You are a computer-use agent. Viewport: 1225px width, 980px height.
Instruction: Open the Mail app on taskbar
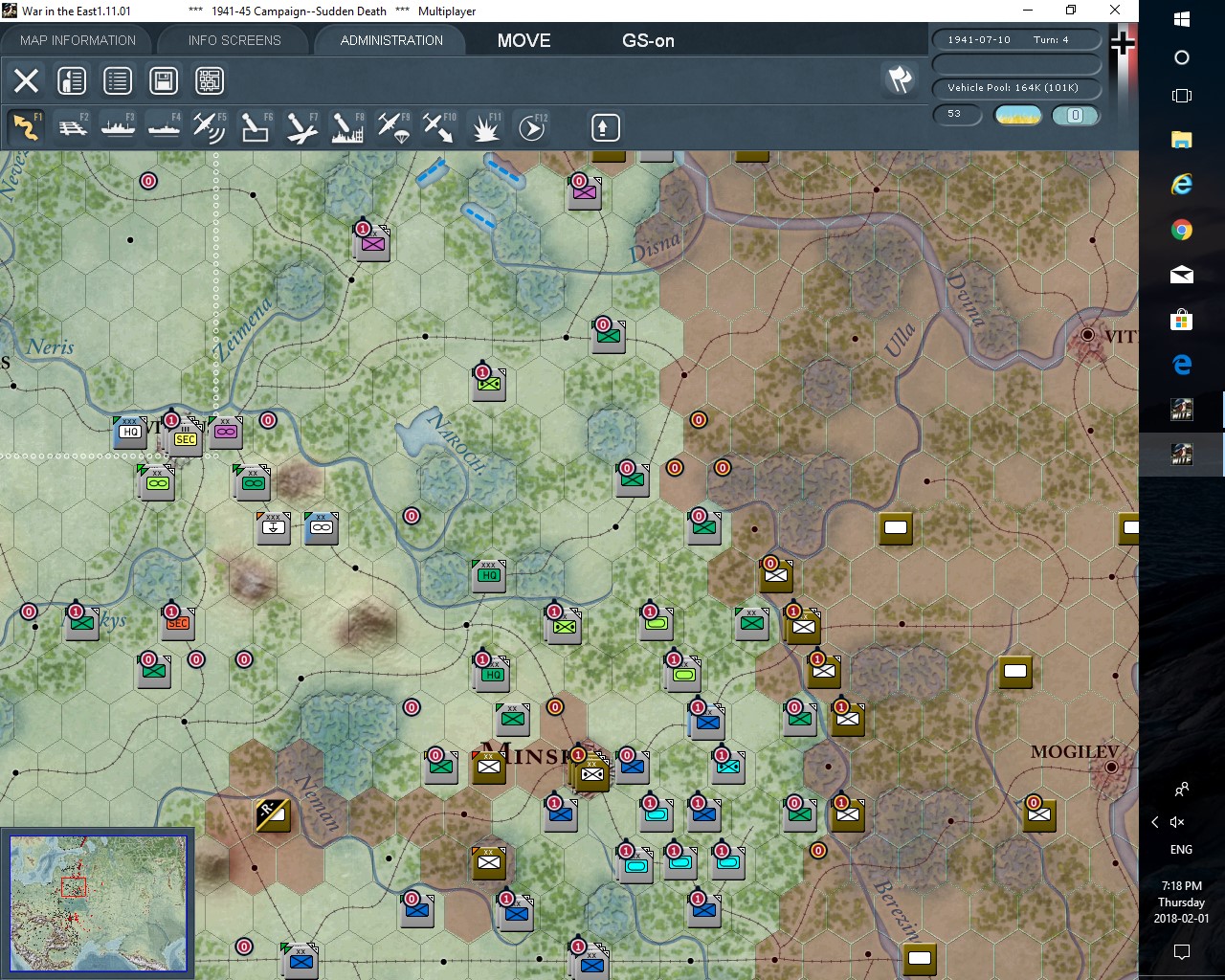pyautogui.click(x=1182, y=275)
